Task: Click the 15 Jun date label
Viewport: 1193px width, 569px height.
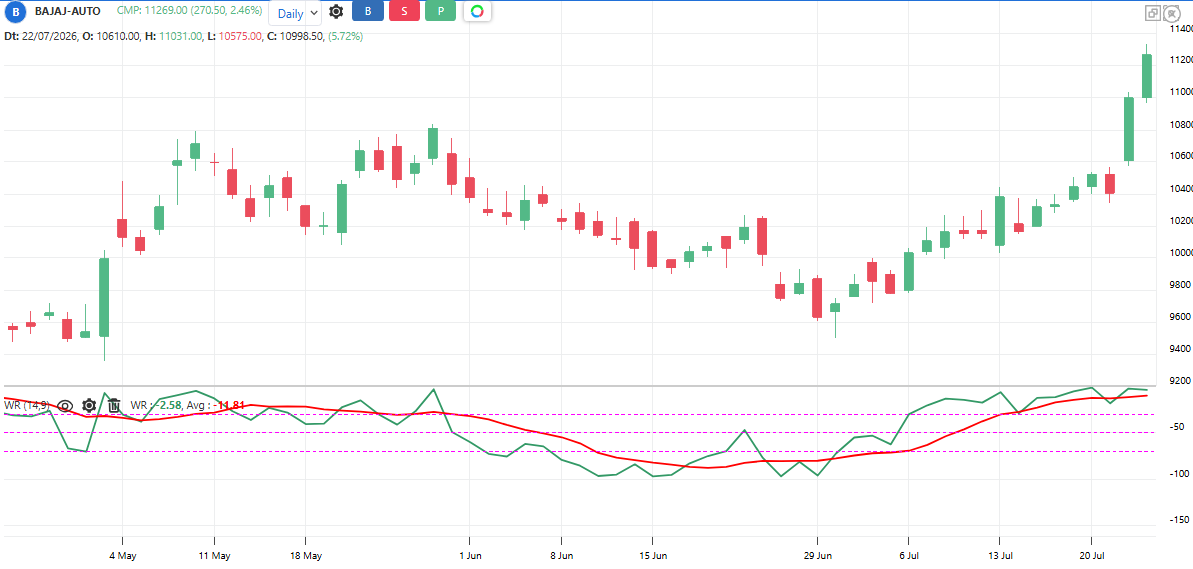Action: coord(652,555)
